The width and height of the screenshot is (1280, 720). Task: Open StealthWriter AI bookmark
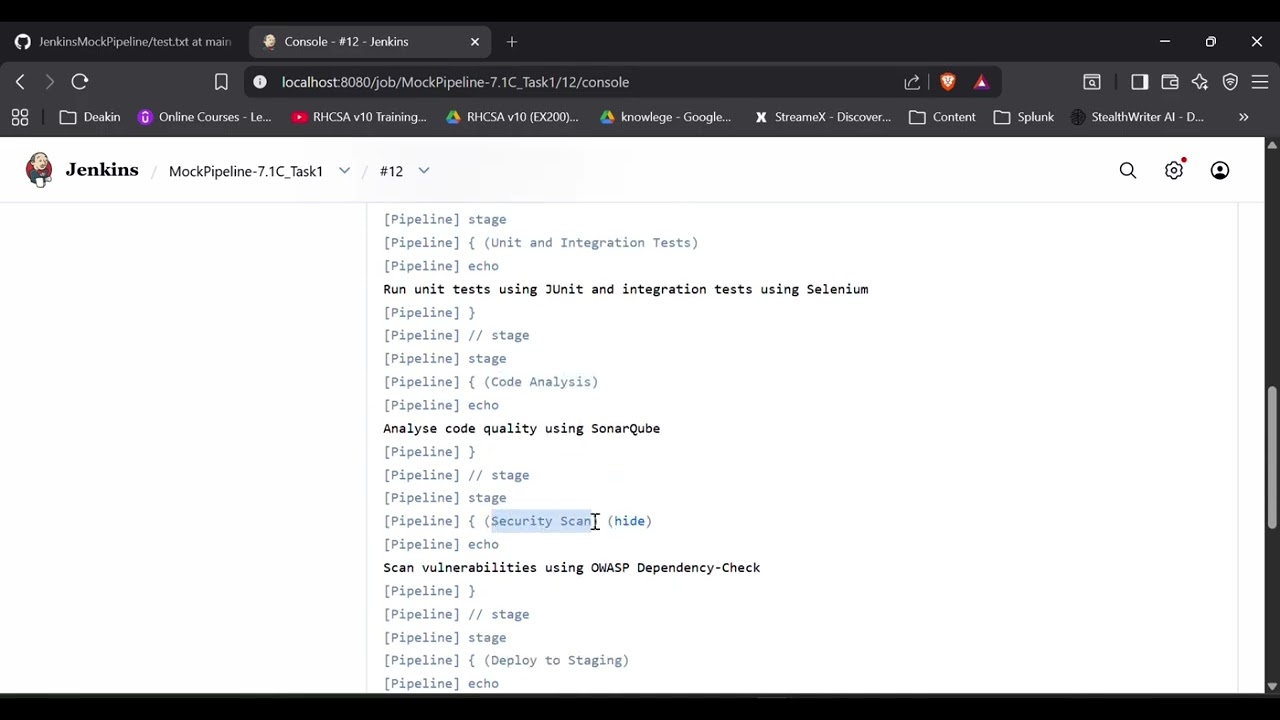[x=1137, y=117]
